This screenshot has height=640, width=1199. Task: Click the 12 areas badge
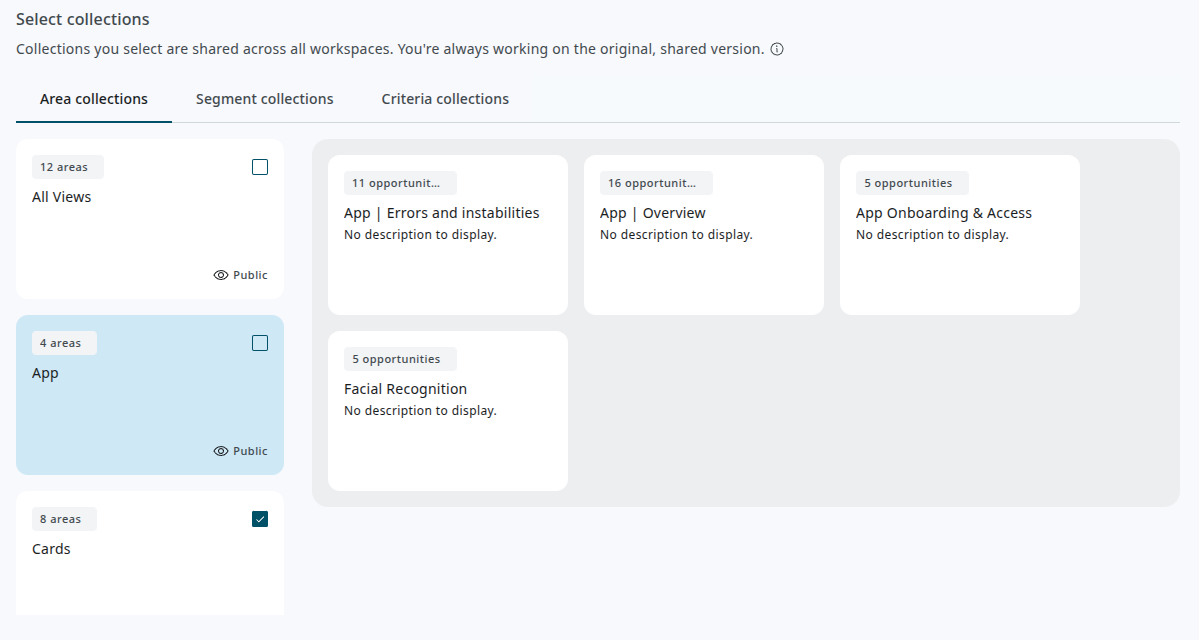[x=67, y=167]
